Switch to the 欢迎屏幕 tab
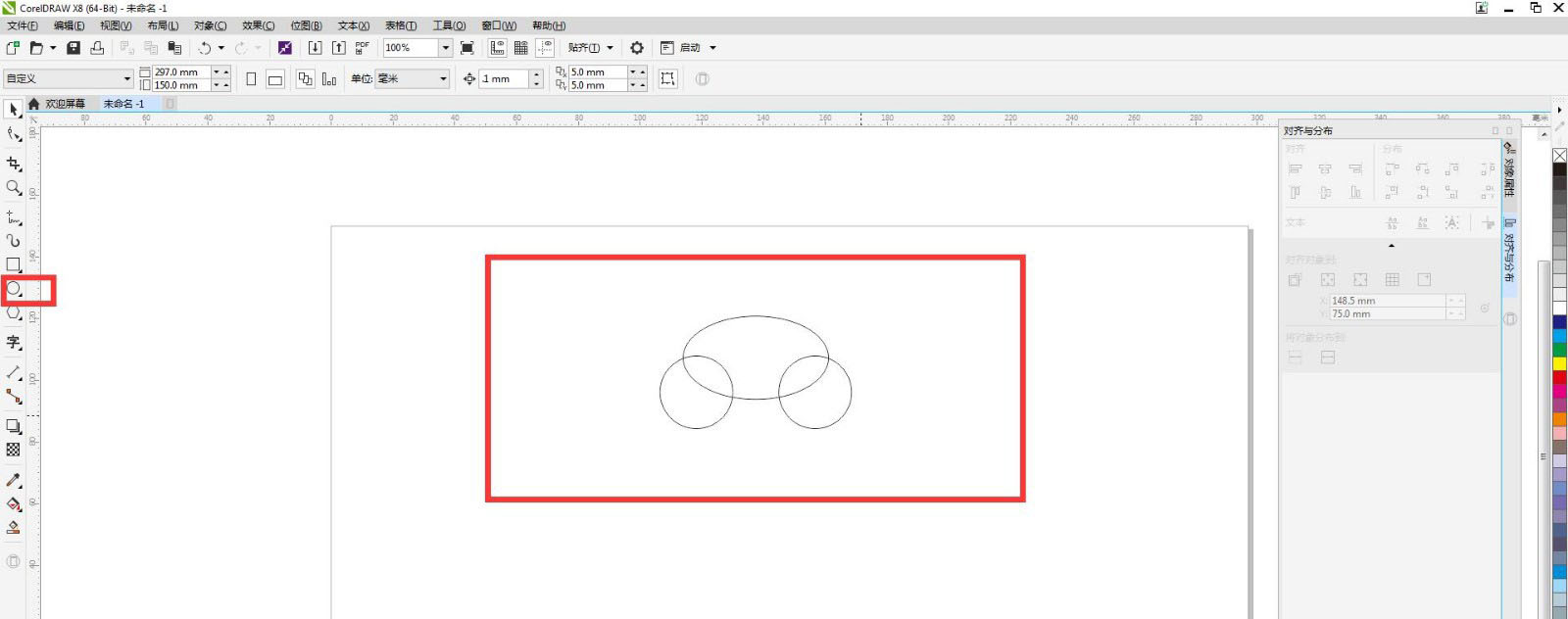The width and height of the screenshot is (1568, 619). [x=65, y=104]
